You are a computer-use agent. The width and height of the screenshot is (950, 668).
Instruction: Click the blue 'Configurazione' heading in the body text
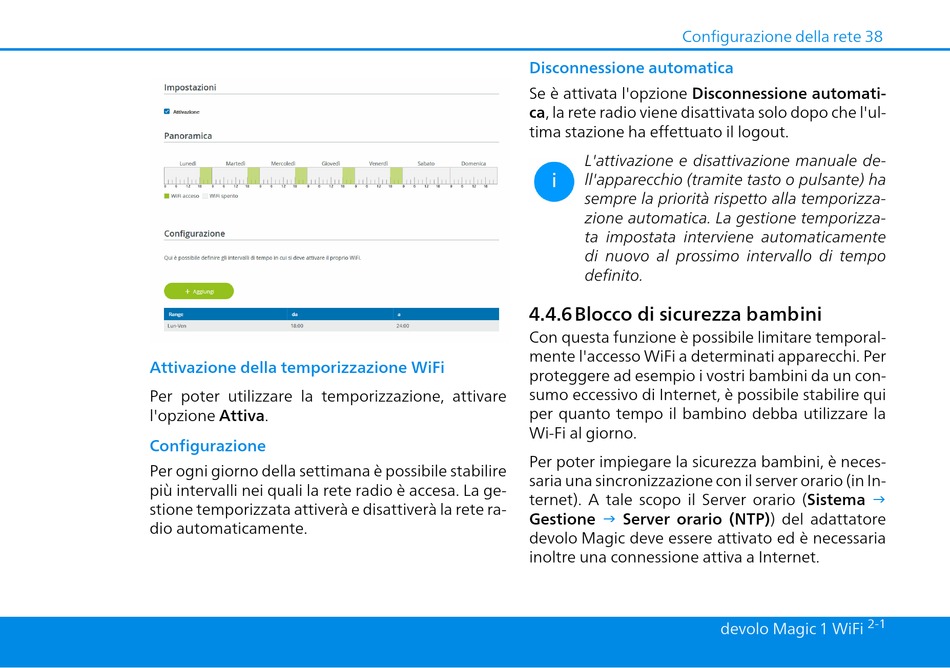[x=208, y=446]
